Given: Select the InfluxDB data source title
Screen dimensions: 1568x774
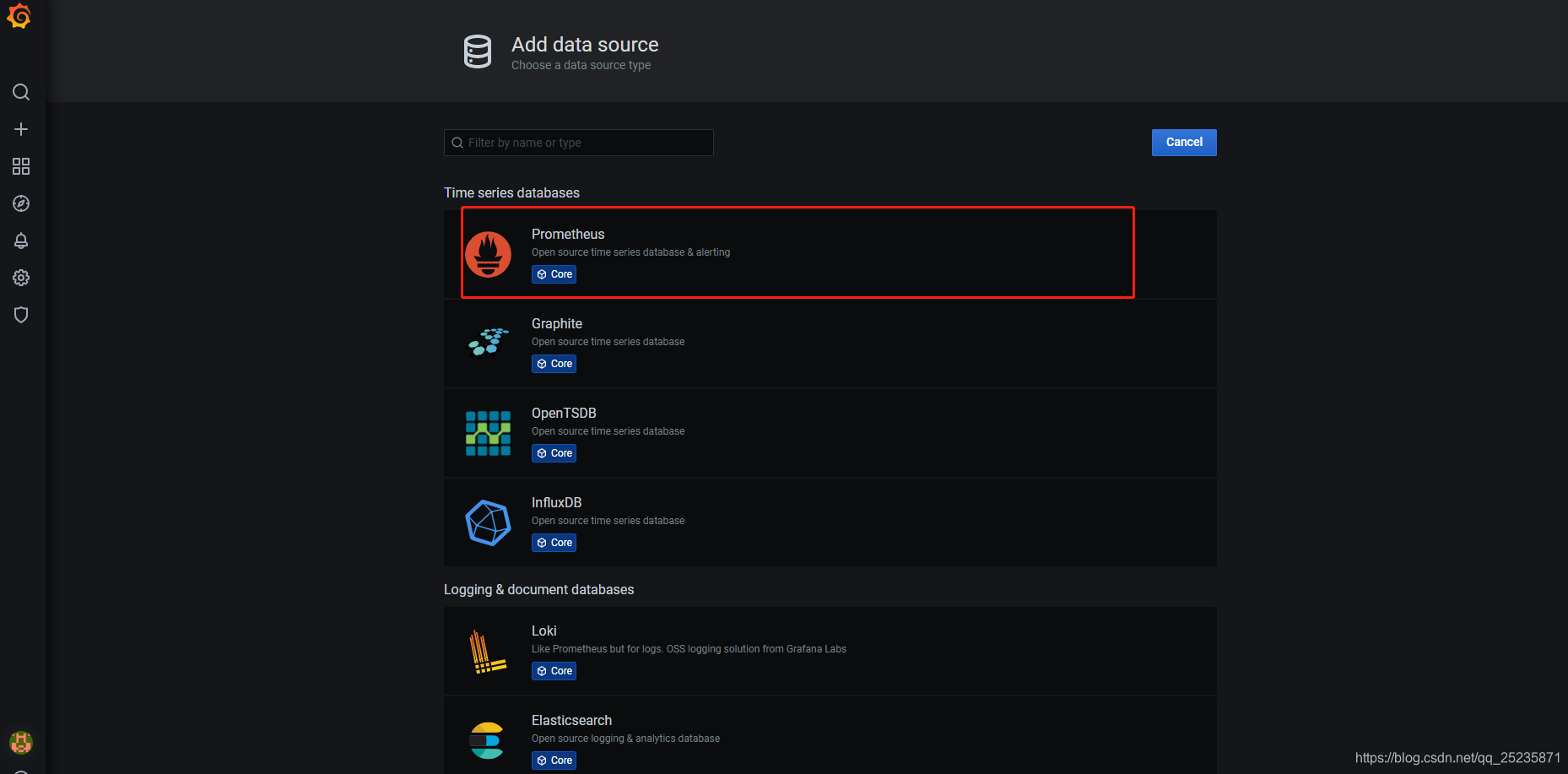Looking at the screenshot, I should (556, 502).
